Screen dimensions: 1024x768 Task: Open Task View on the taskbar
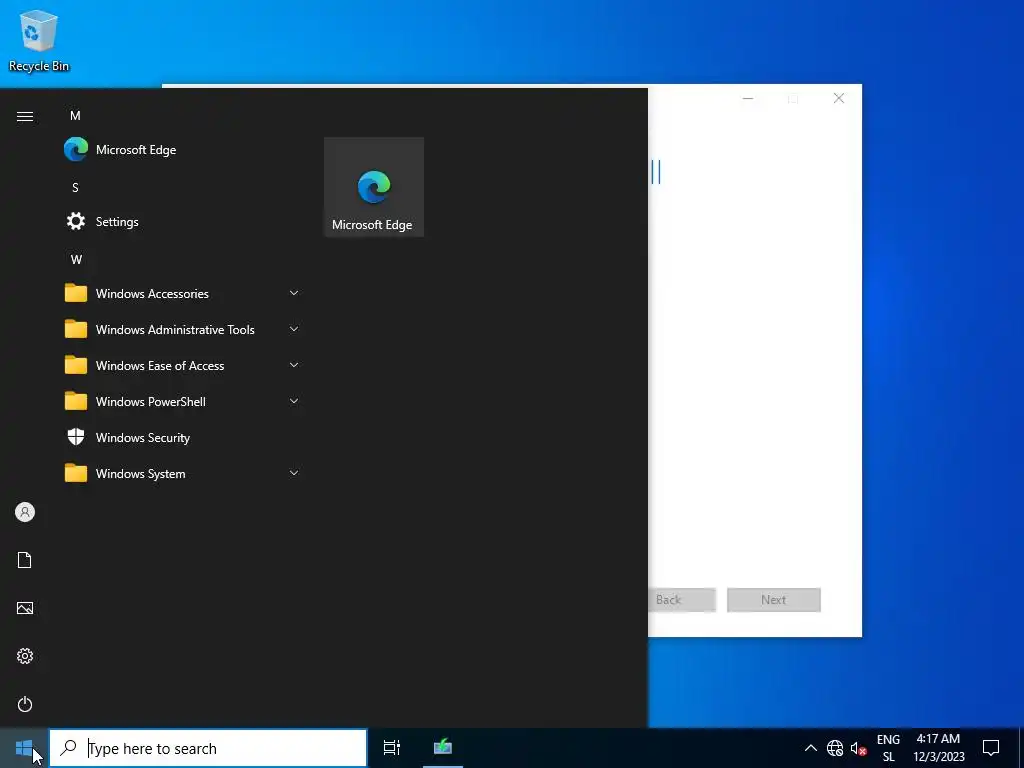(x=392, y=748)
